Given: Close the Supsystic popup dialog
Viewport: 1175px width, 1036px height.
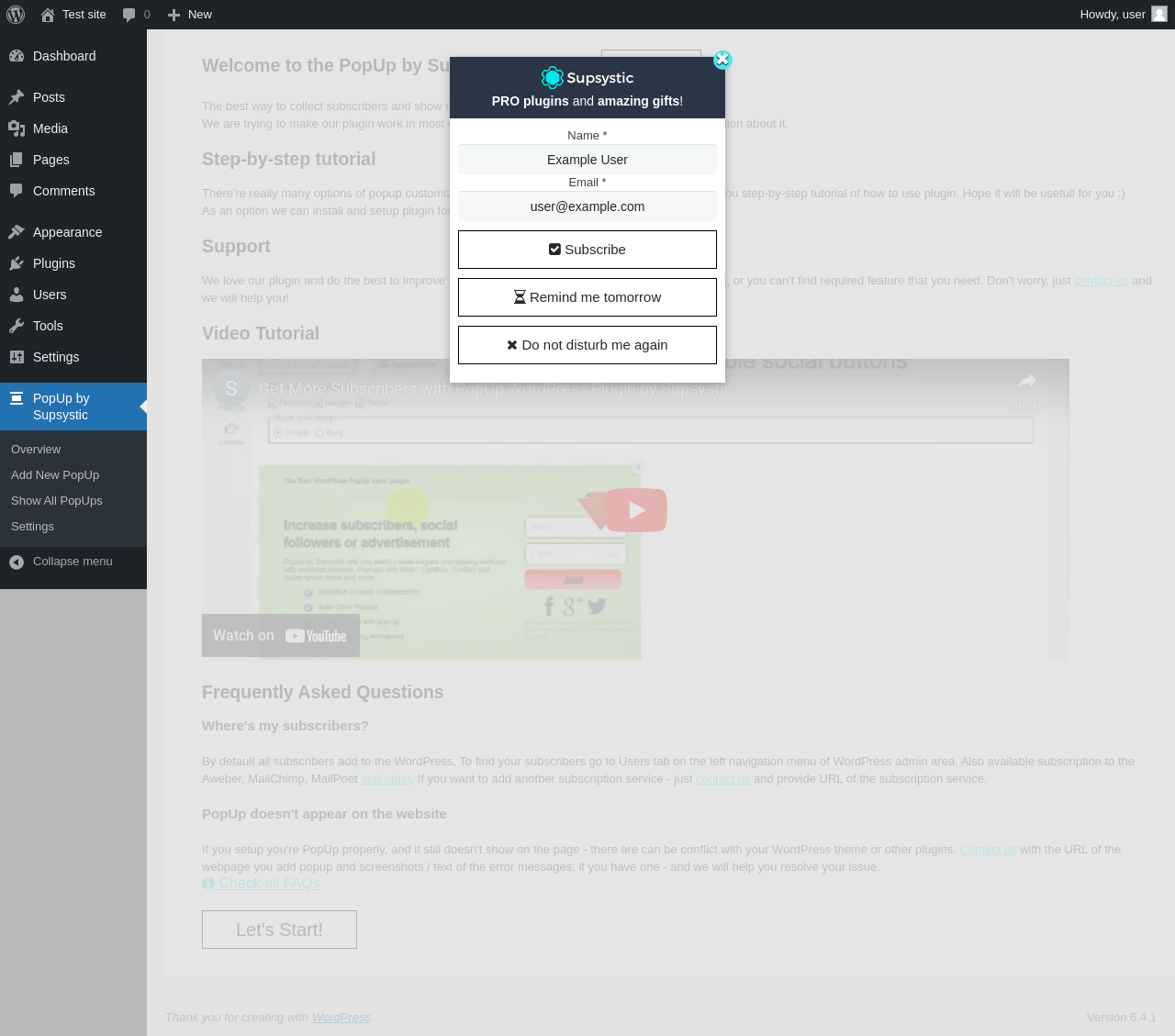Looking at the screenshot, I should pos(722,60).
